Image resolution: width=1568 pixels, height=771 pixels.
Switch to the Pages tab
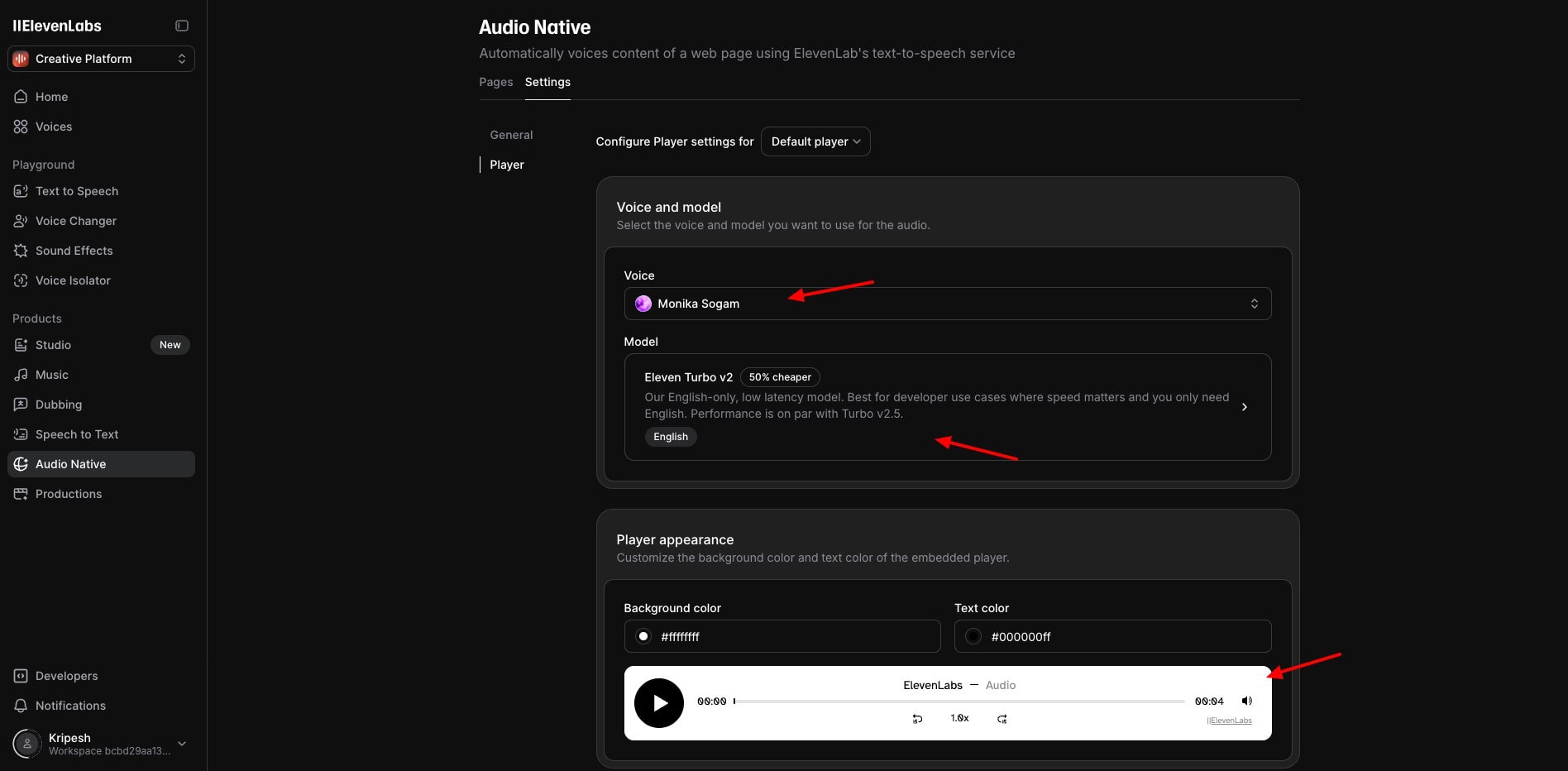pos(495,82)
